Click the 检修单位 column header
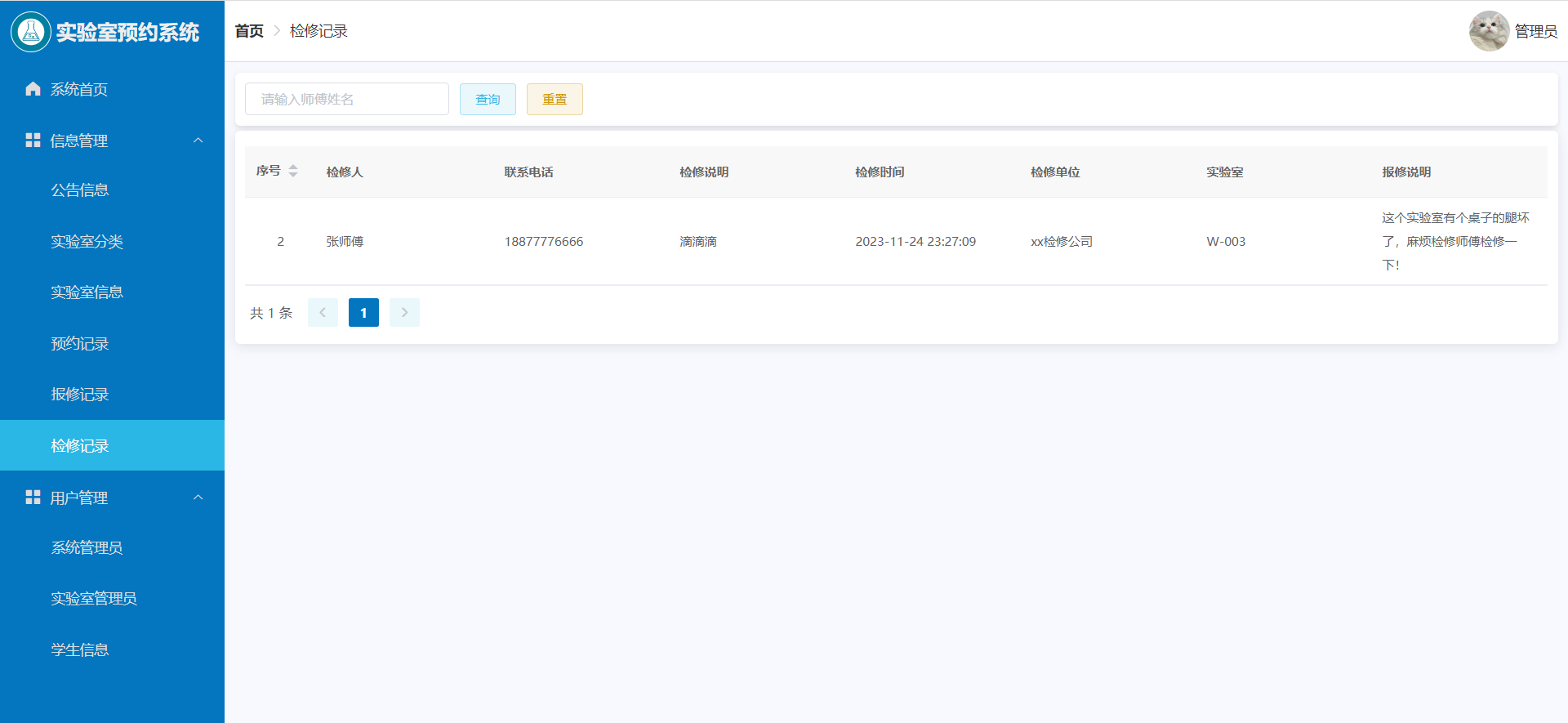Screen dimensions: 1568x723 click(x=1055, y=172)
